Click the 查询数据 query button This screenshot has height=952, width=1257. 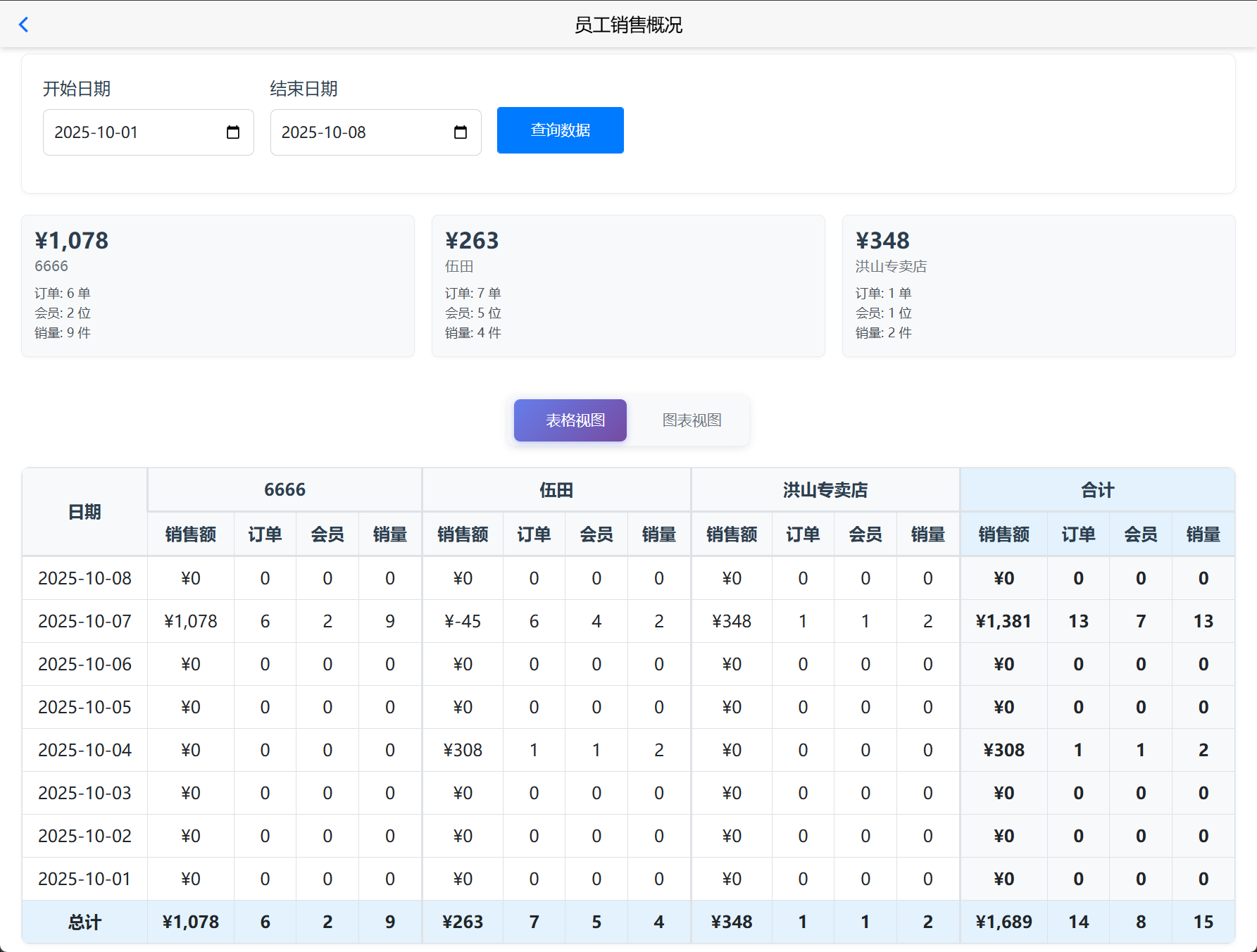560,130
